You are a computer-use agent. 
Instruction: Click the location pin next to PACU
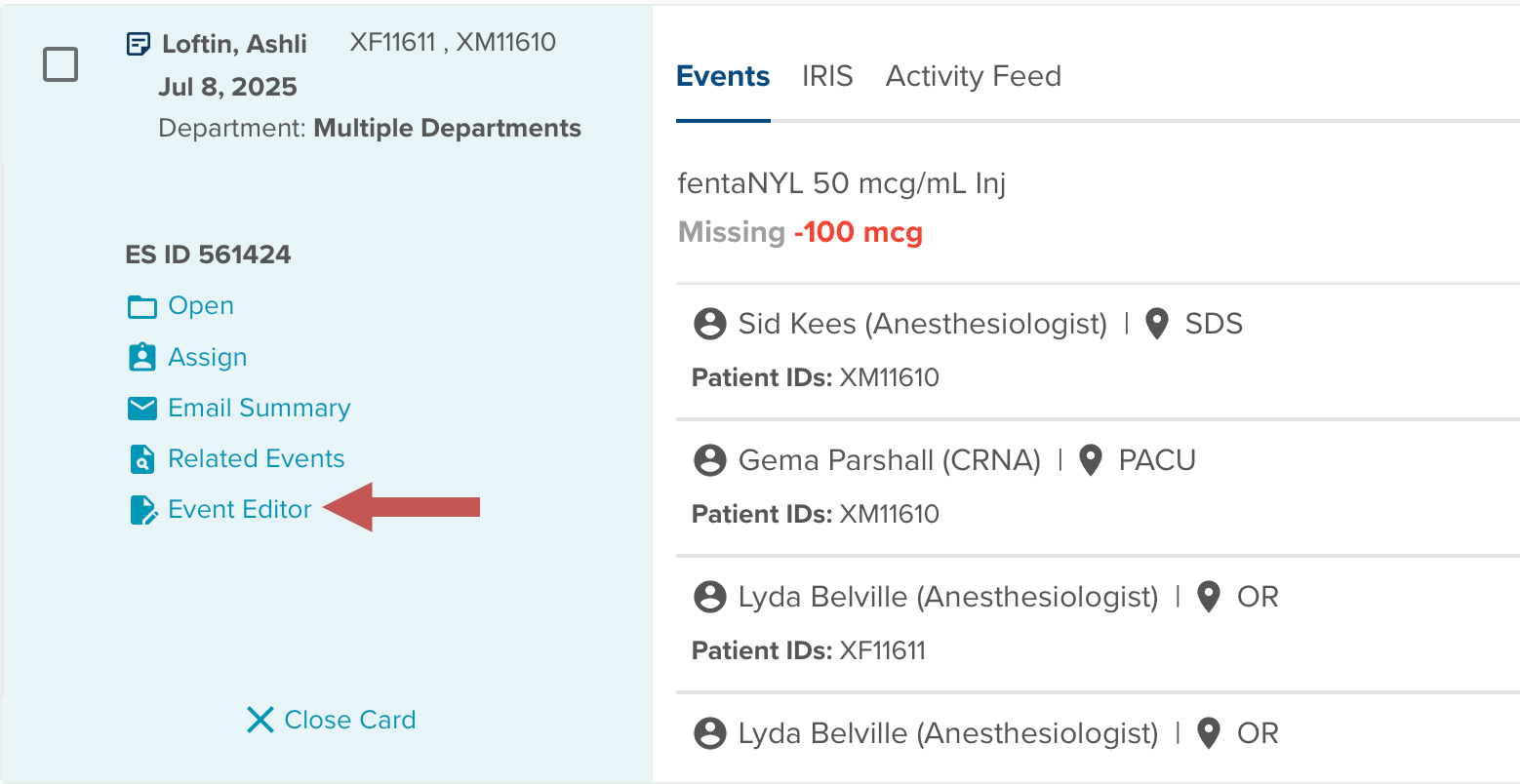pyautogui.click(x=1091, y=460)
